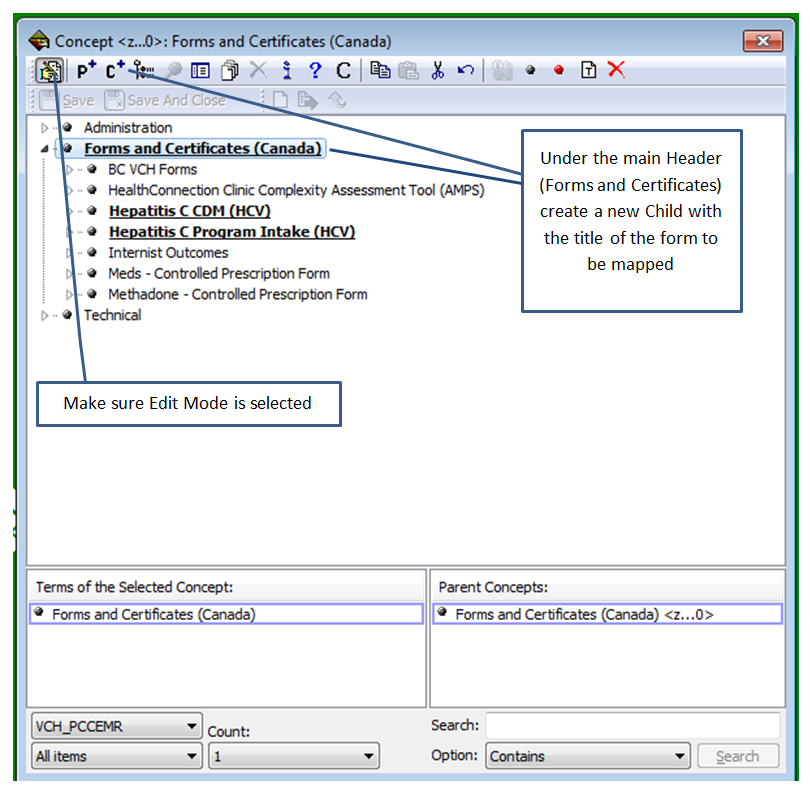Open the VCH_PCCEMR dropdown
The height and width of the screenshot is (791, 810).
pos(117,726)
